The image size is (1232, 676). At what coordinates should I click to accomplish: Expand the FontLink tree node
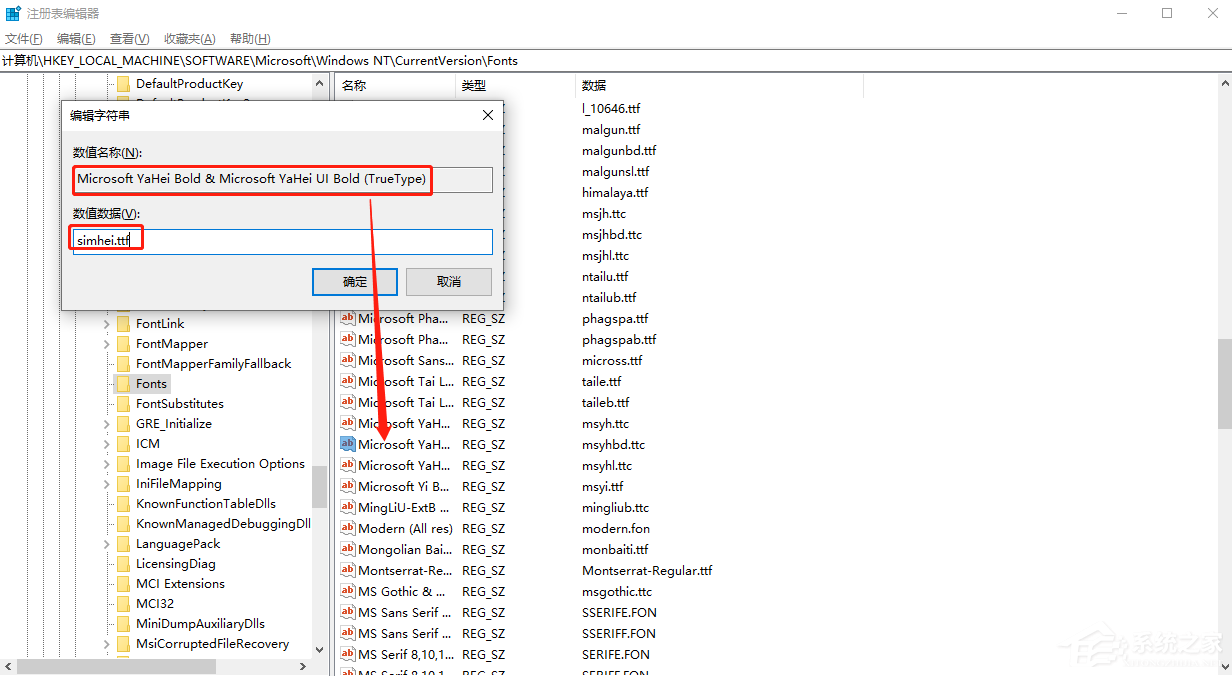click(x=105, y=323)
